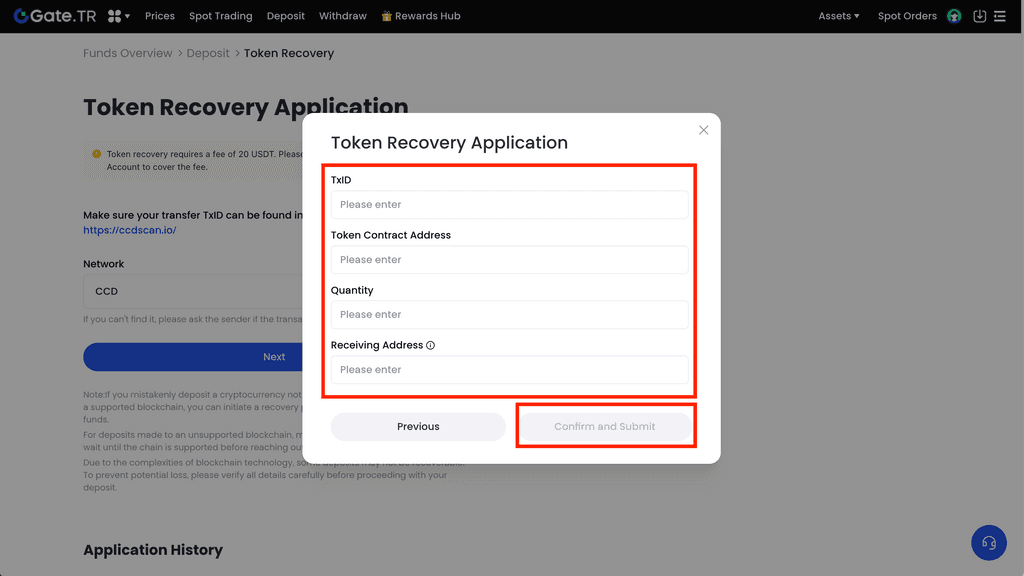Expand the Assets dropdown
The image size is (1024, 576).
click(838, 16)
